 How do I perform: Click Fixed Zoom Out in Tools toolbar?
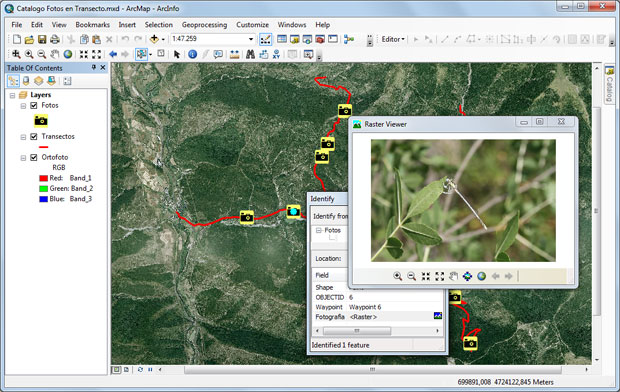(96, 54)
